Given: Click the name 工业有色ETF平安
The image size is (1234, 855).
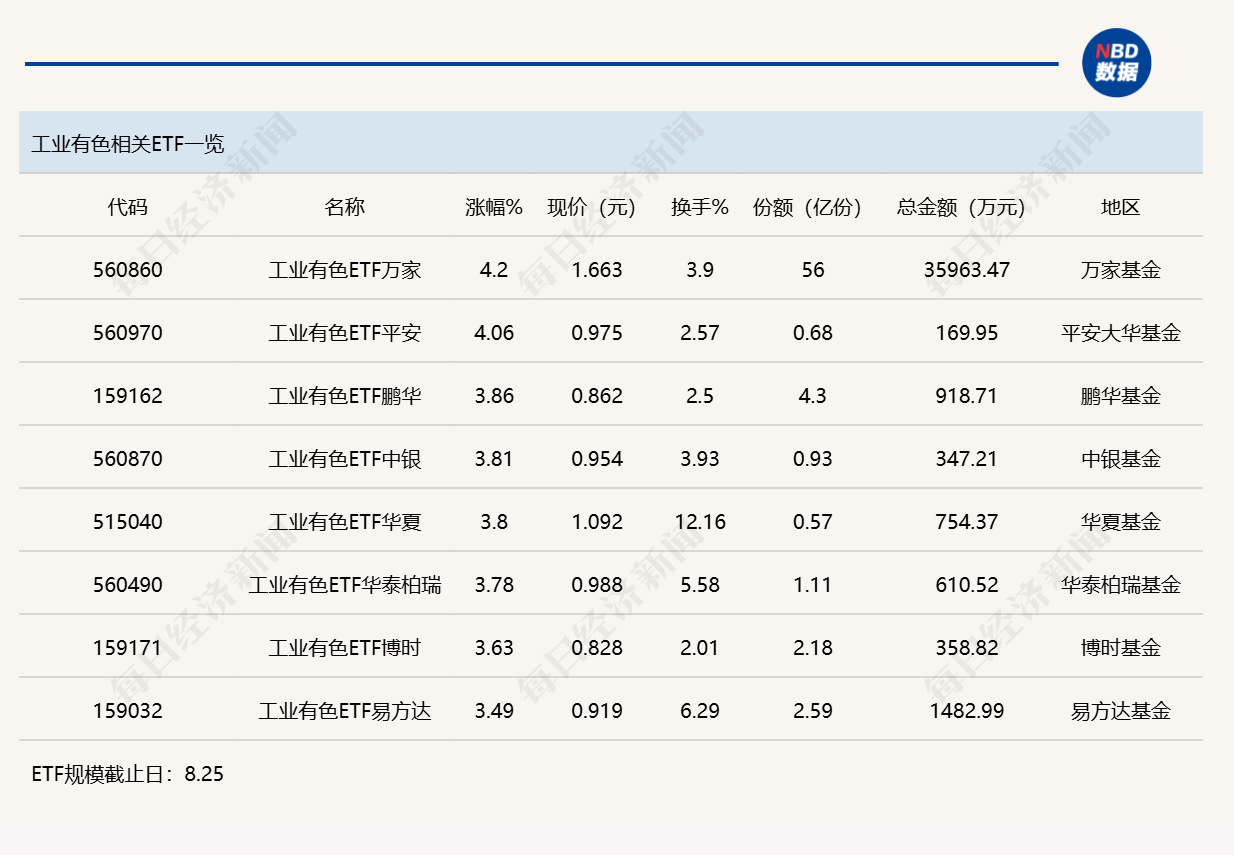Looking at the screenshot, I should (x=345, y=333).
